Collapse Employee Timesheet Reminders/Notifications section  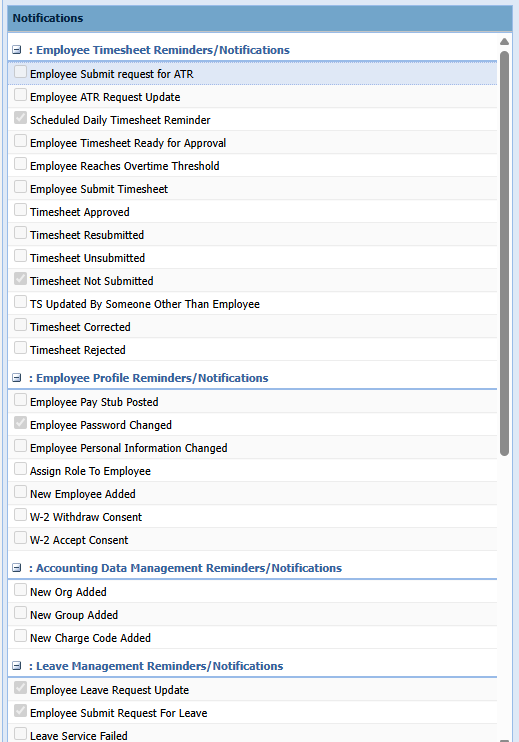tap(17, 50)
